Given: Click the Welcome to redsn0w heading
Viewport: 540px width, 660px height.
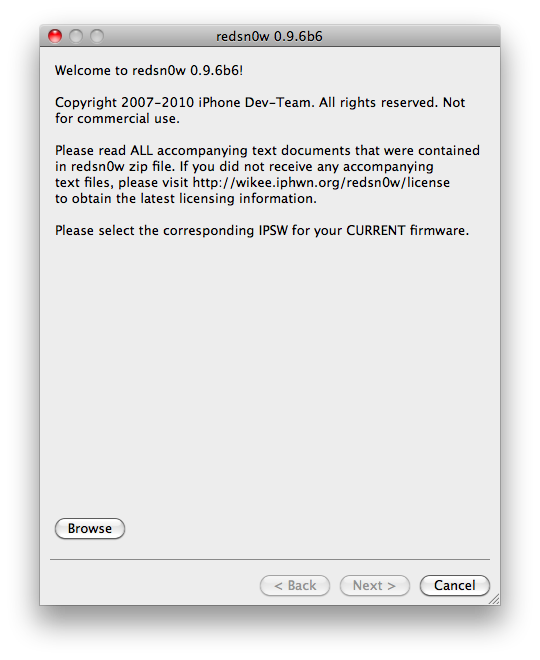Looking at the screenshot, I should click(x=149, y=70).
